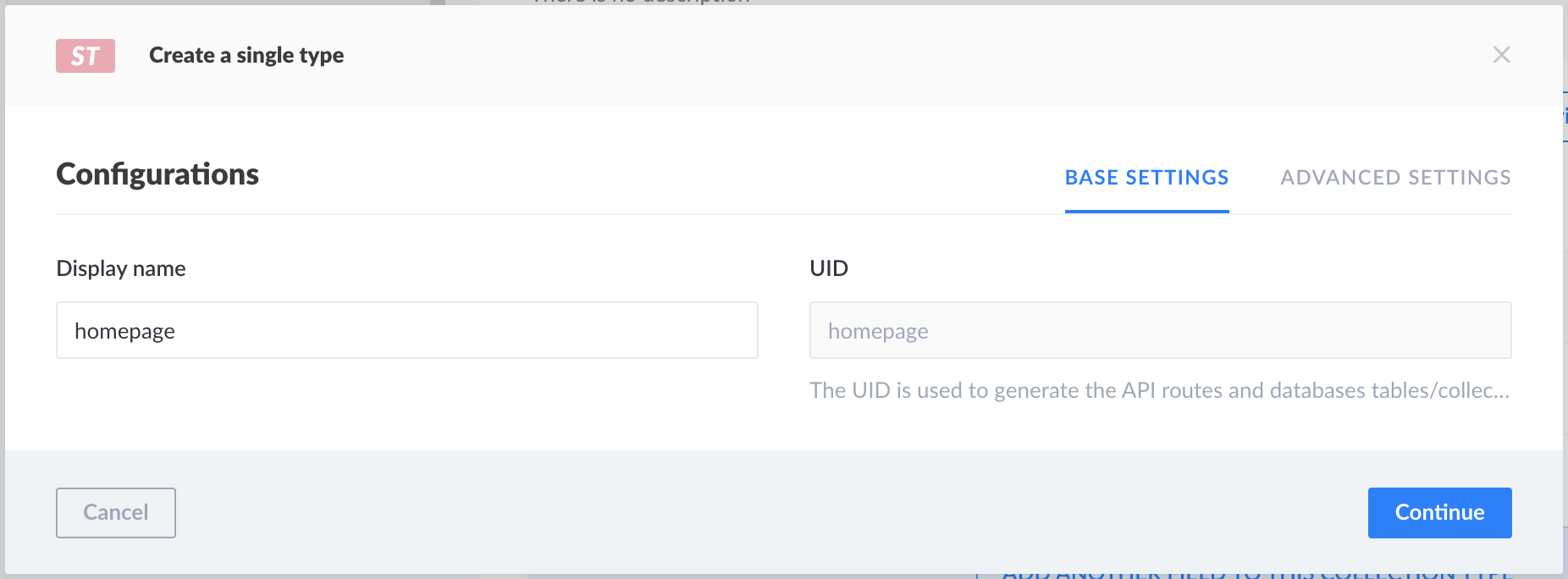Click the 'Create a single type' title
This screenshot has height=579, width=1568.
(246, 56)
